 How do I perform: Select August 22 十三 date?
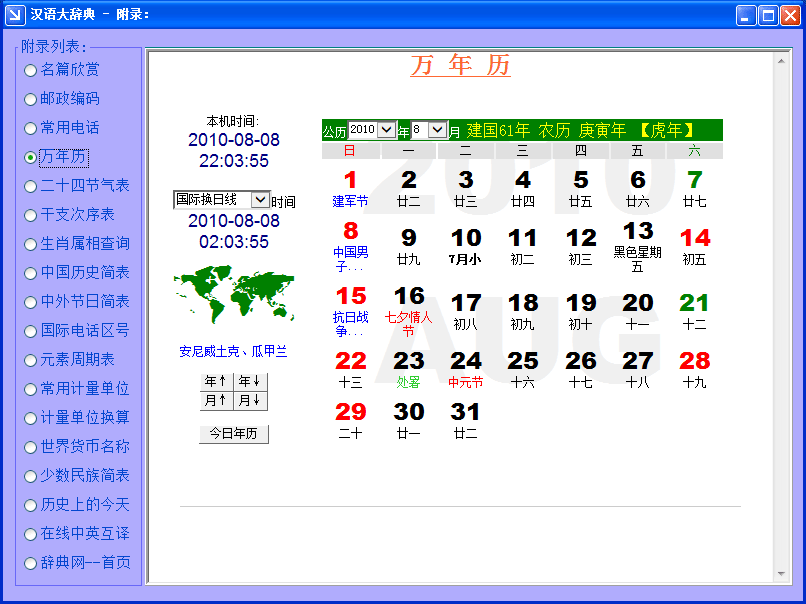(351, 370)
